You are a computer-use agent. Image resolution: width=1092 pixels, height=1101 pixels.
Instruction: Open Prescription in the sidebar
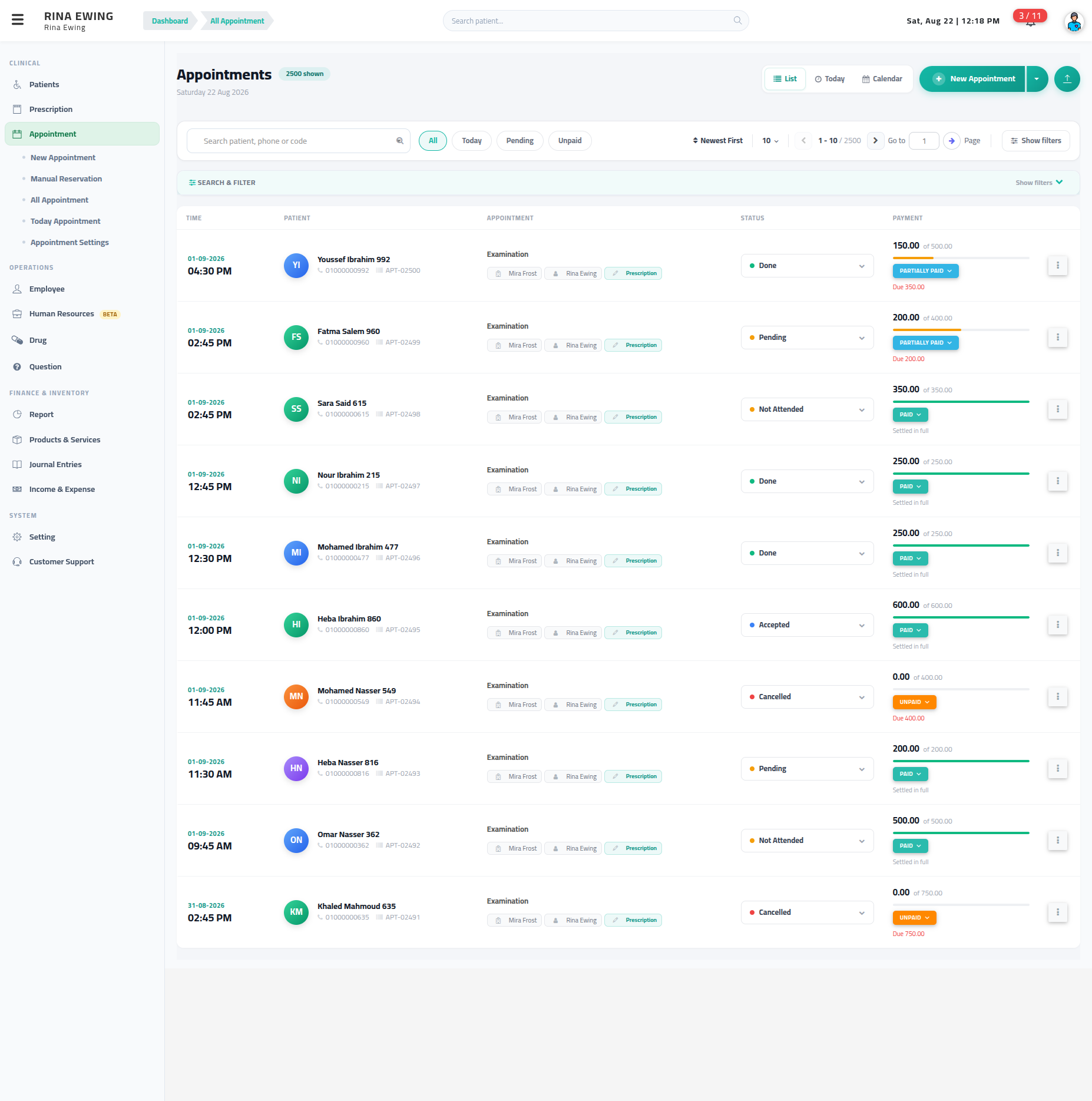pyautogui.click(x=82, y=110)
